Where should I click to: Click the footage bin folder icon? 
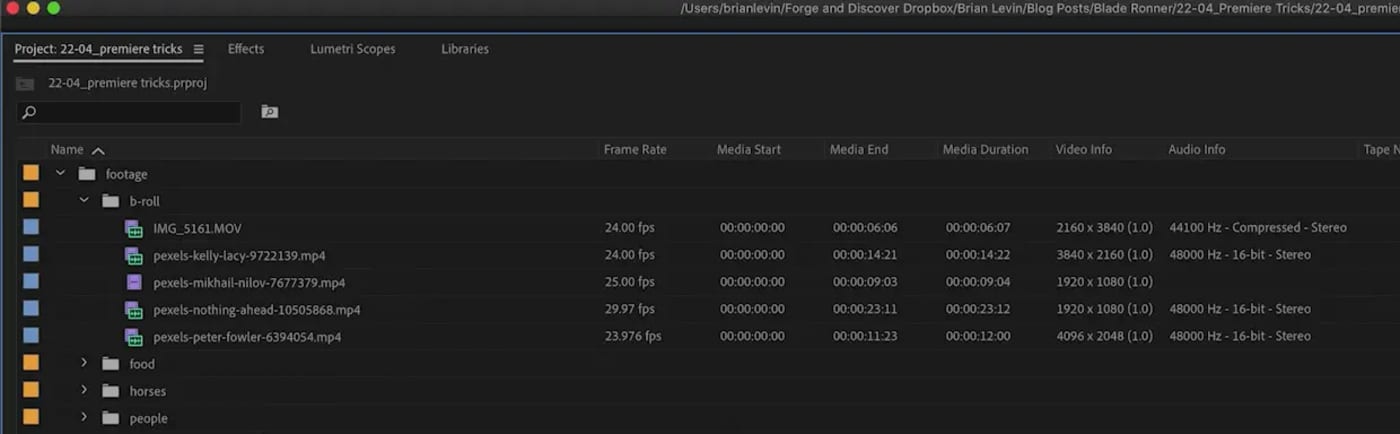coord(87,174)
